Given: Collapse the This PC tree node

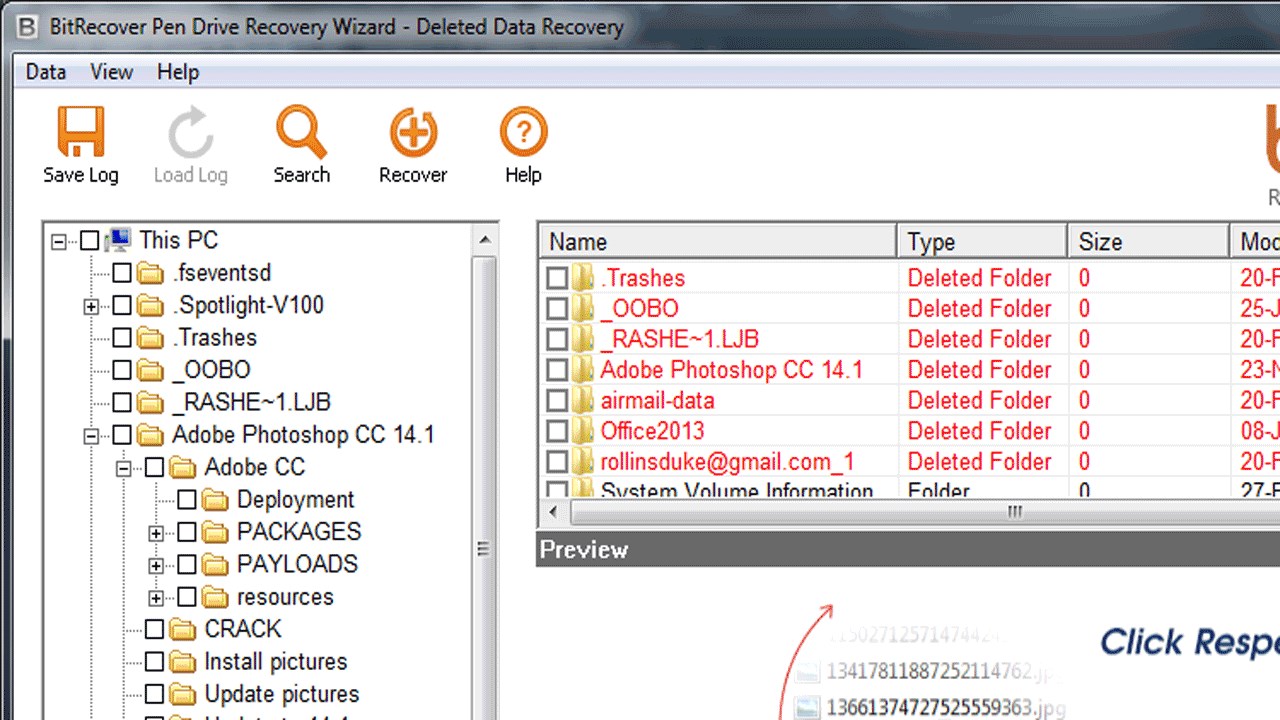Looking at the screenshot, I should 59,241.
